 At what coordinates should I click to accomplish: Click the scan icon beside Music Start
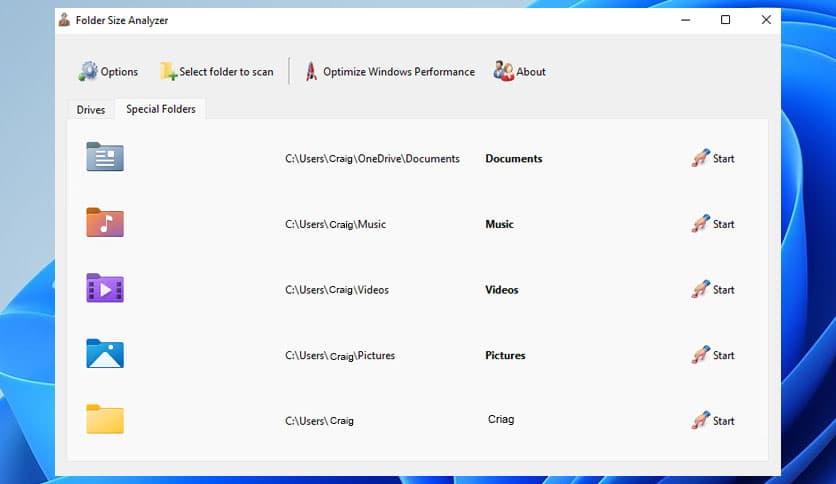pos(701,223)
